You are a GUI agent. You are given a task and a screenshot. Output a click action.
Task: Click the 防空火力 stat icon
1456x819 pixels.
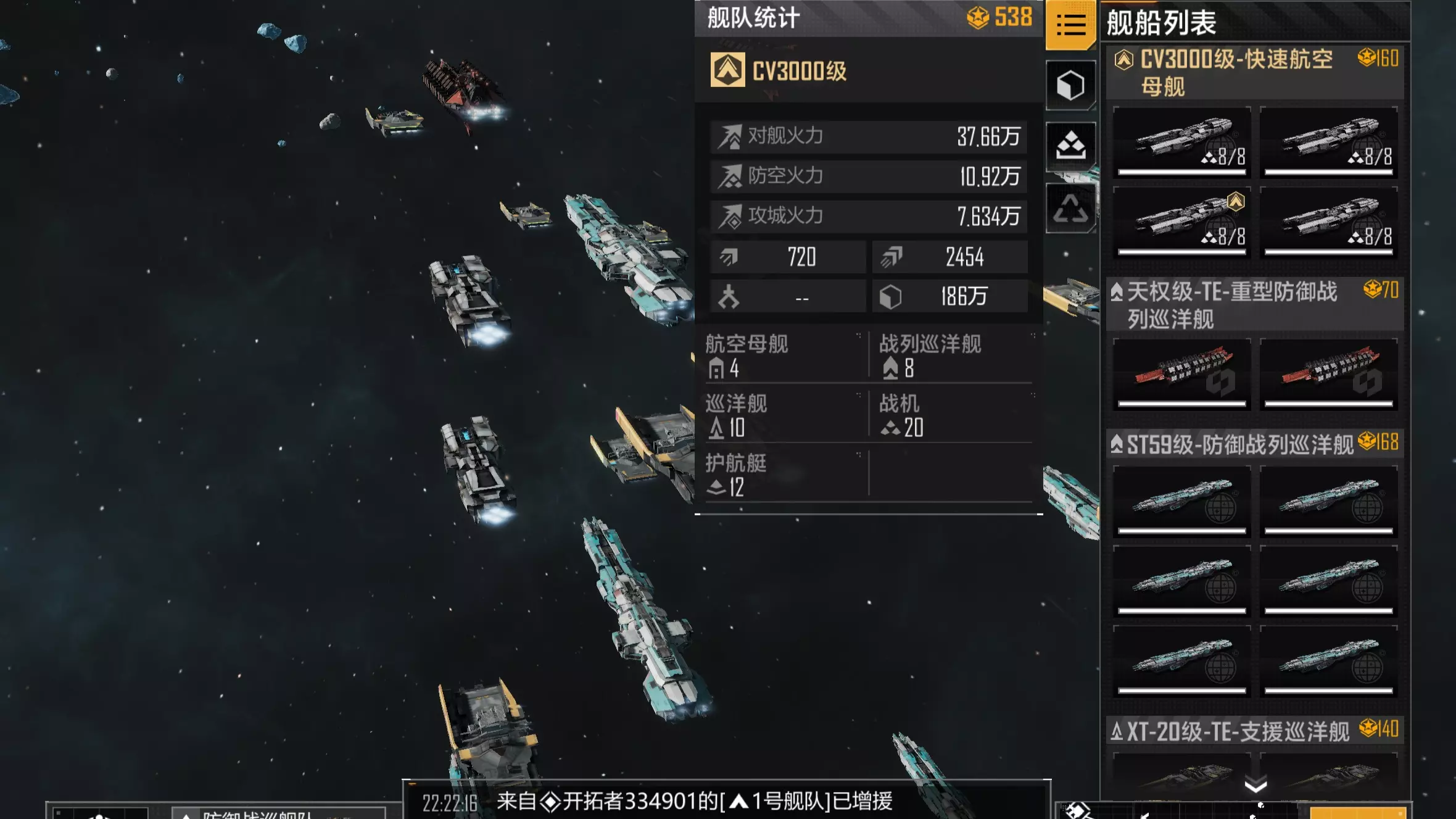(730, 177)
